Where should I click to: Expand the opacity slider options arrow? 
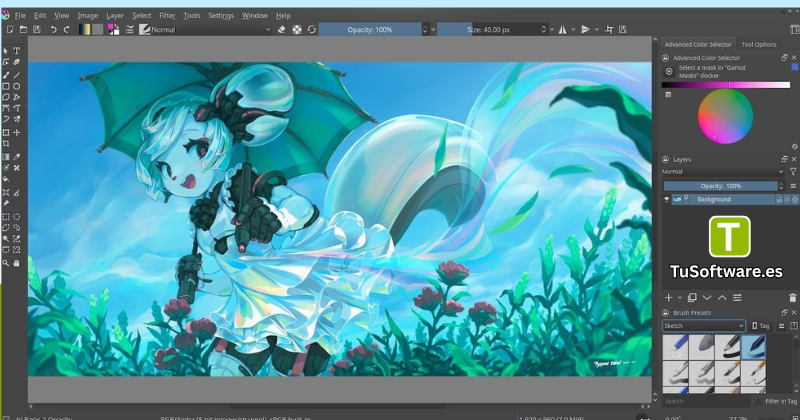pyautogui.click(x=434, y=30)
